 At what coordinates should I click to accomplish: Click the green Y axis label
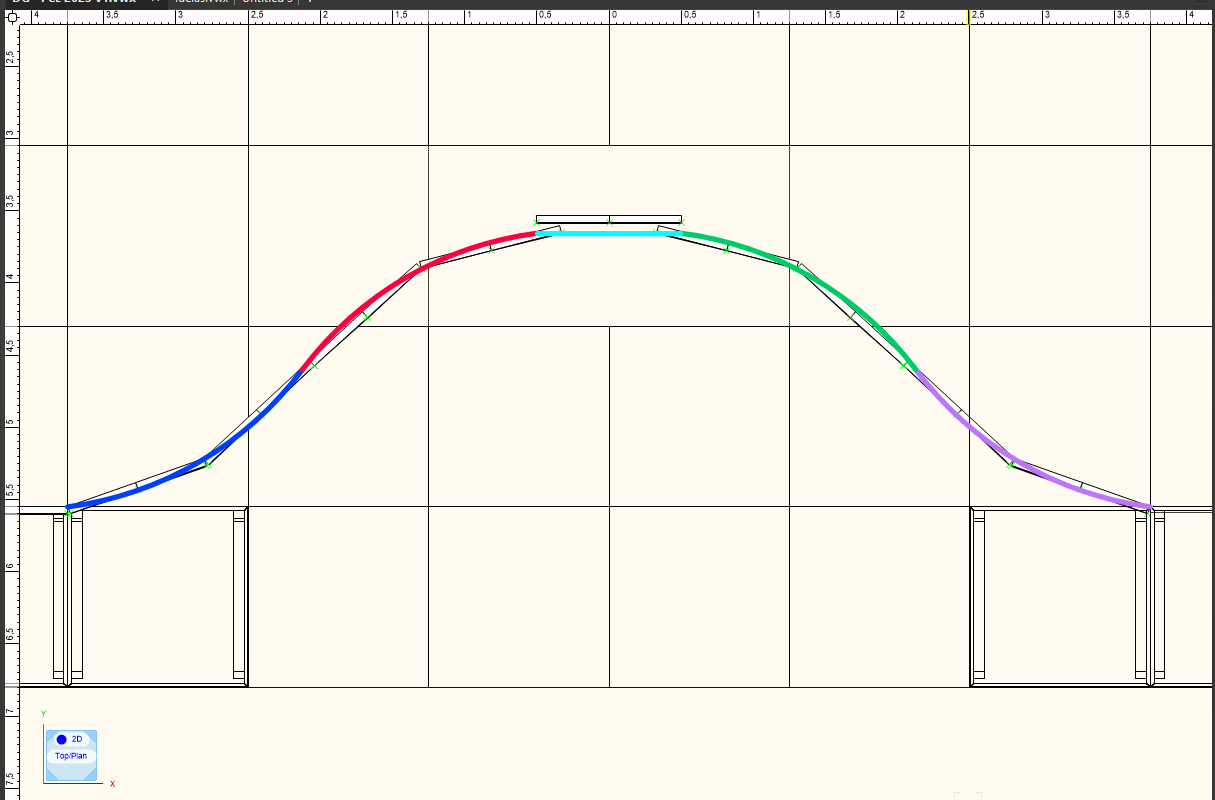pyautogui.click(x=43, y=713)
